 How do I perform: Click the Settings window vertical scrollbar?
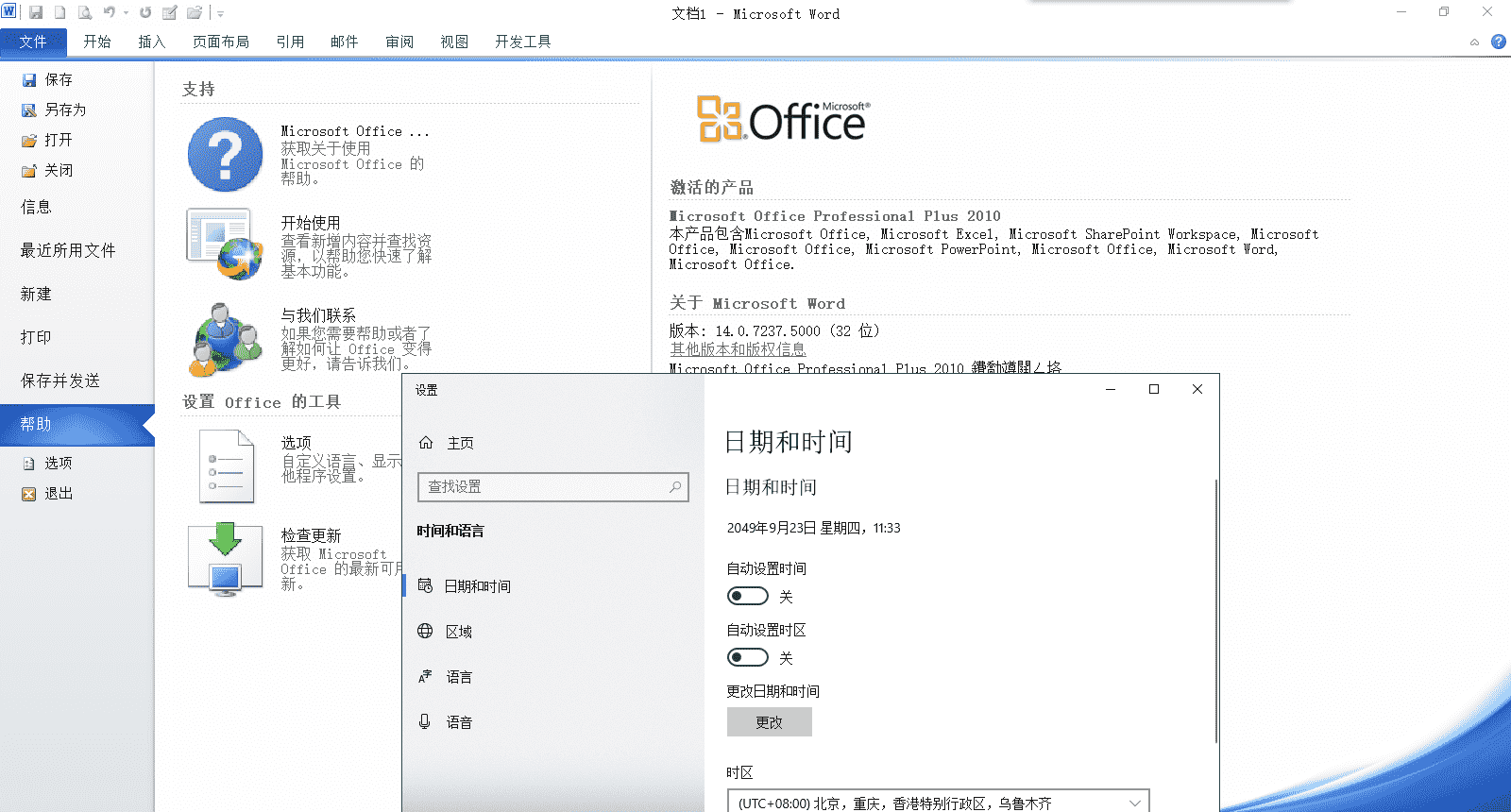point(1215,611)
